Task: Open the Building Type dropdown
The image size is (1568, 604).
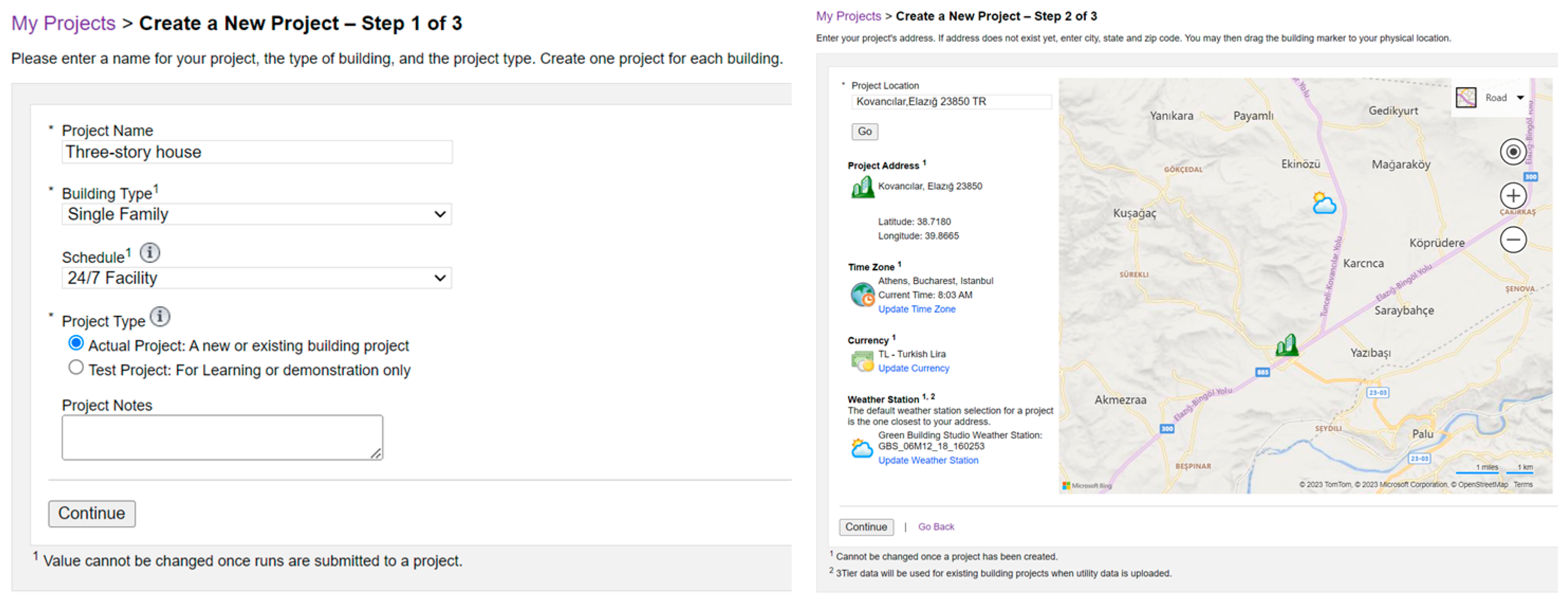Action: 256,214
